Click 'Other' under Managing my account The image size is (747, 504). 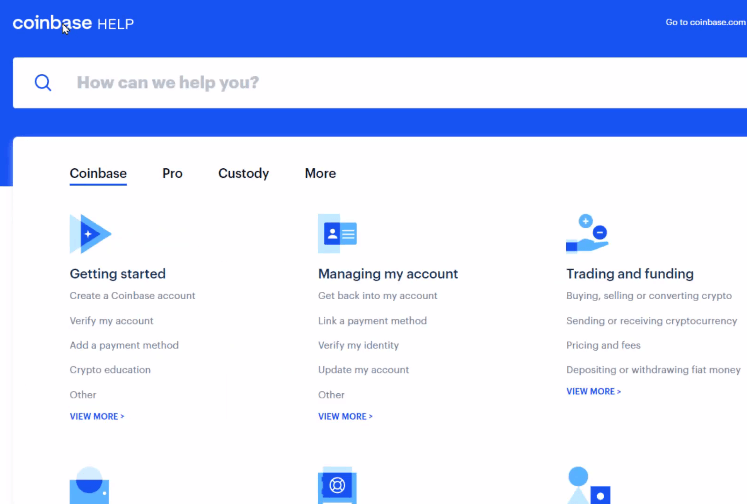[331, 395]
